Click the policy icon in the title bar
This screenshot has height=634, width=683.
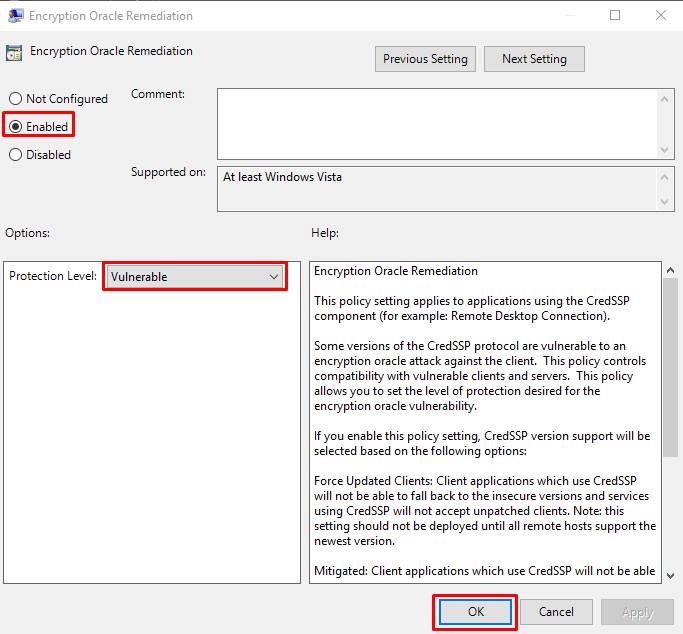(x=14, y=16)
